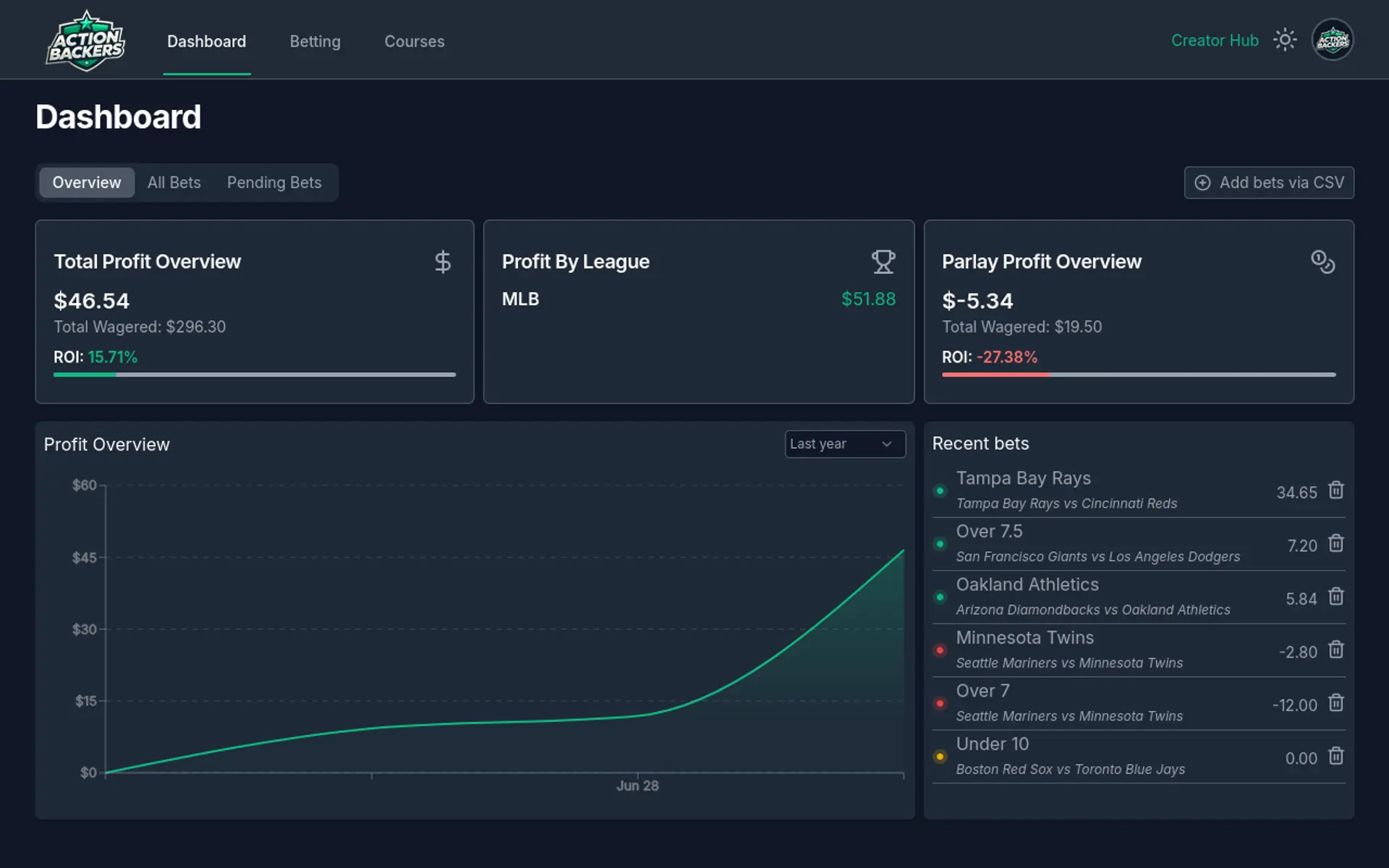1389x868 pixels.
Task: Click the dollar sign icon
Action: (x=443, y=262)
